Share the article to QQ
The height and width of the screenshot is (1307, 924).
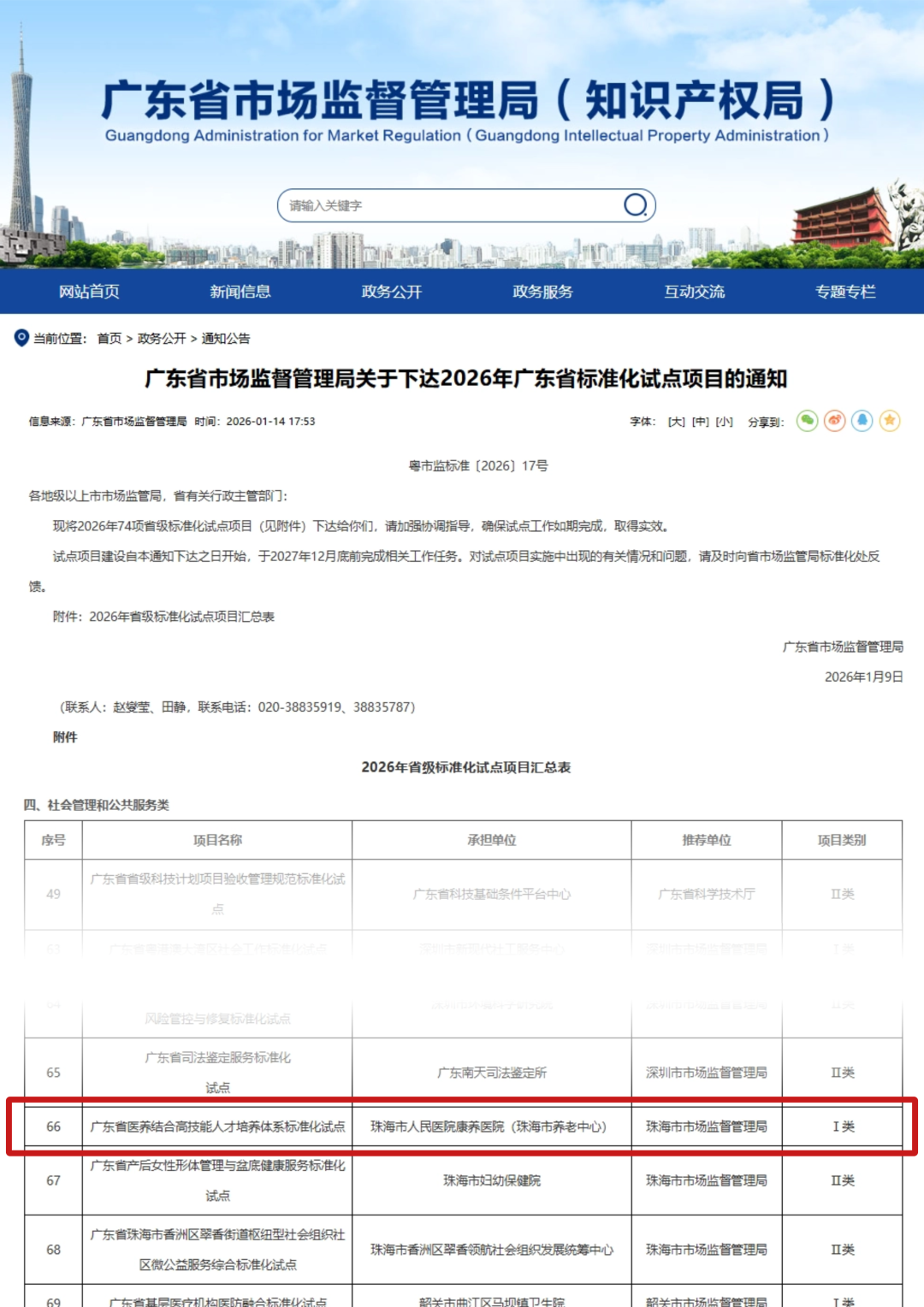pos(862,422)
